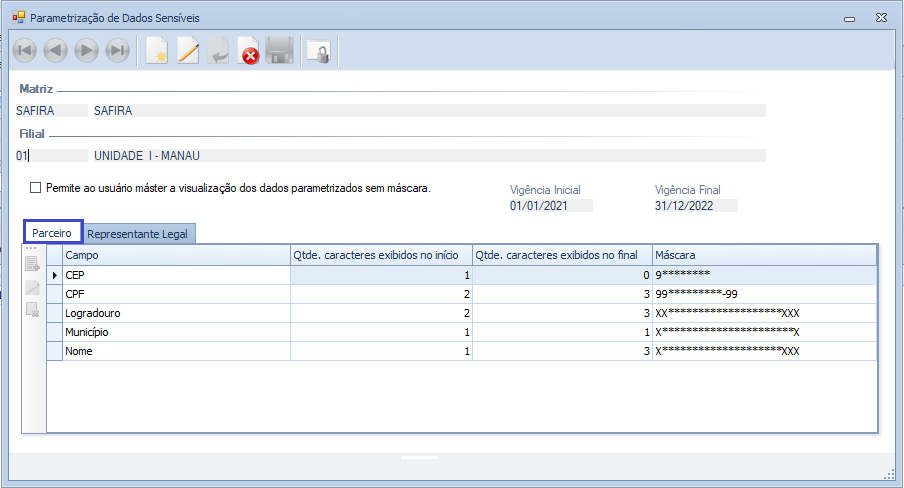Switch to the Parceiro tab
This screenshot has width=904, height=488.
click(52, 233)
